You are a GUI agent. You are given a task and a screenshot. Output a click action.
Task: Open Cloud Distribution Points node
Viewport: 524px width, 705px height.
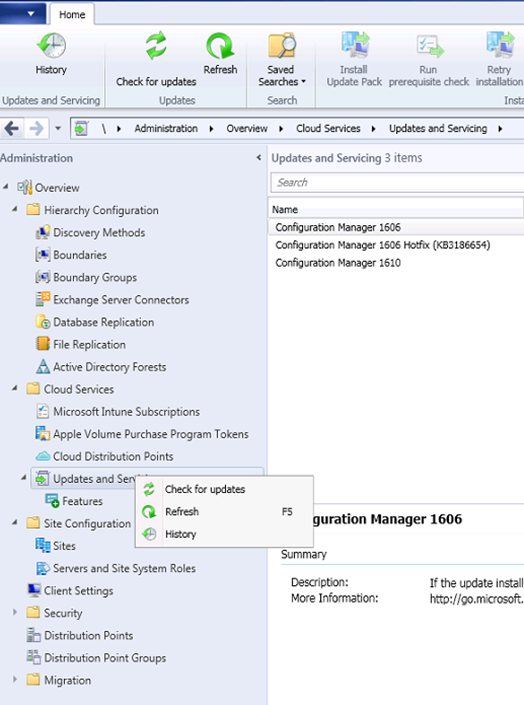point(104,456)
